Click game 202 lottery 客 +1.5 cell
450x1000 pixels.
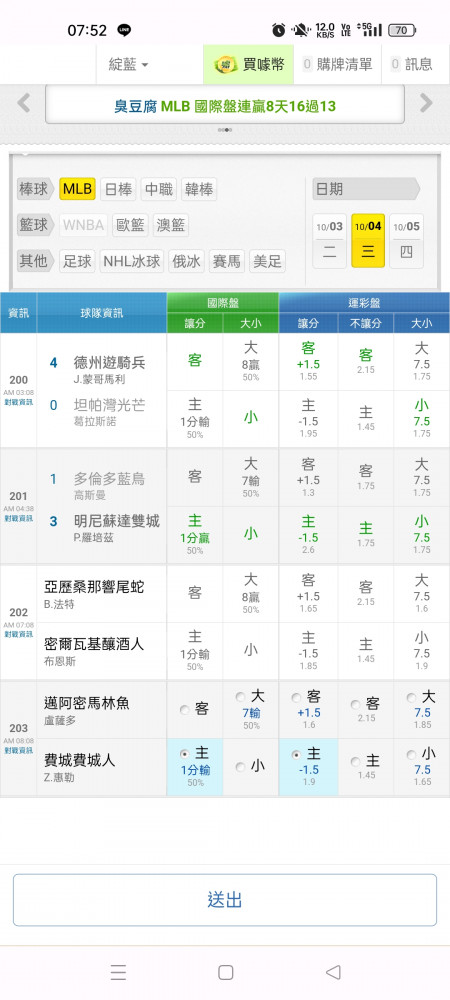(x=308, y=594)
